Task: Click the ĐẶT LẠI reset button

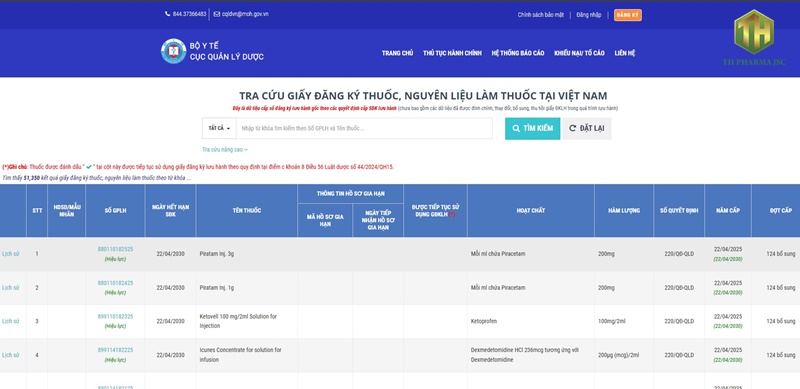Action: pyautogui.click(x=587, y=128)
